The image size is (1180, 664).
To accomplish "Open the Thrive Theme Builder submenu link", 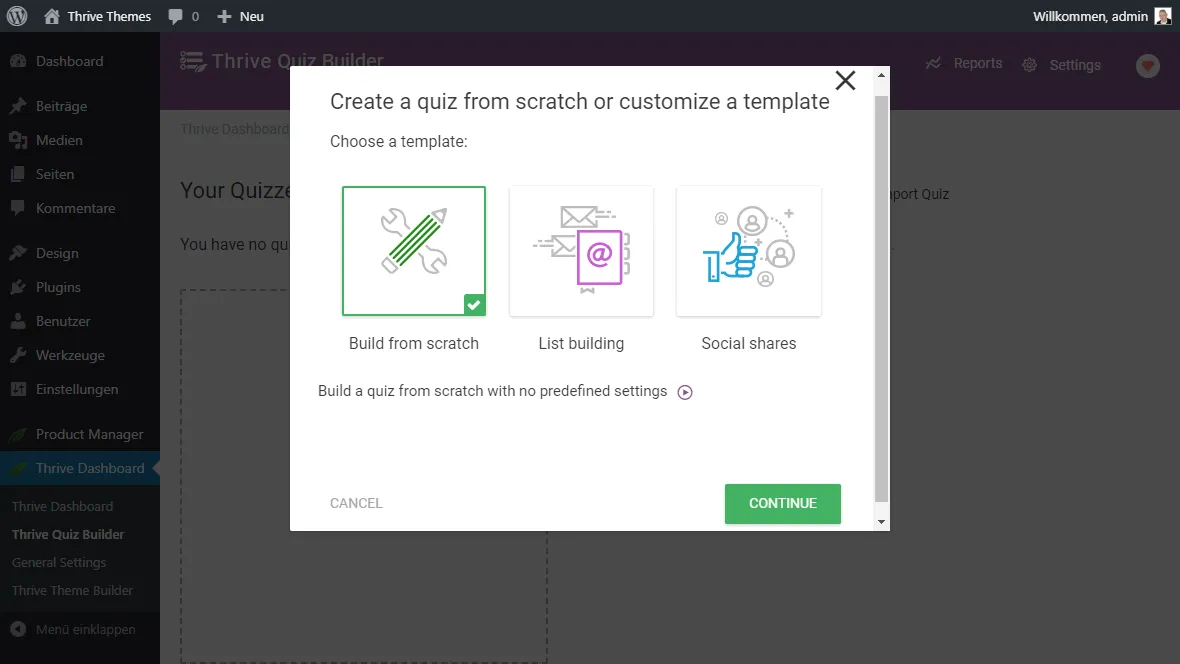I will click(x=72, y=590).
